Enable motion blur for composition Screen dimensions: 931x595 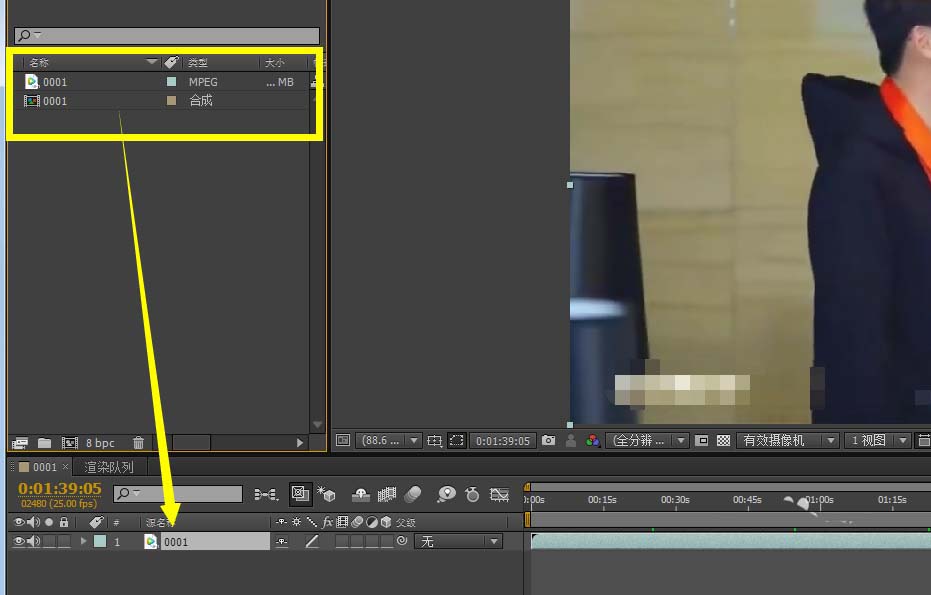click(x=413, y=494)
